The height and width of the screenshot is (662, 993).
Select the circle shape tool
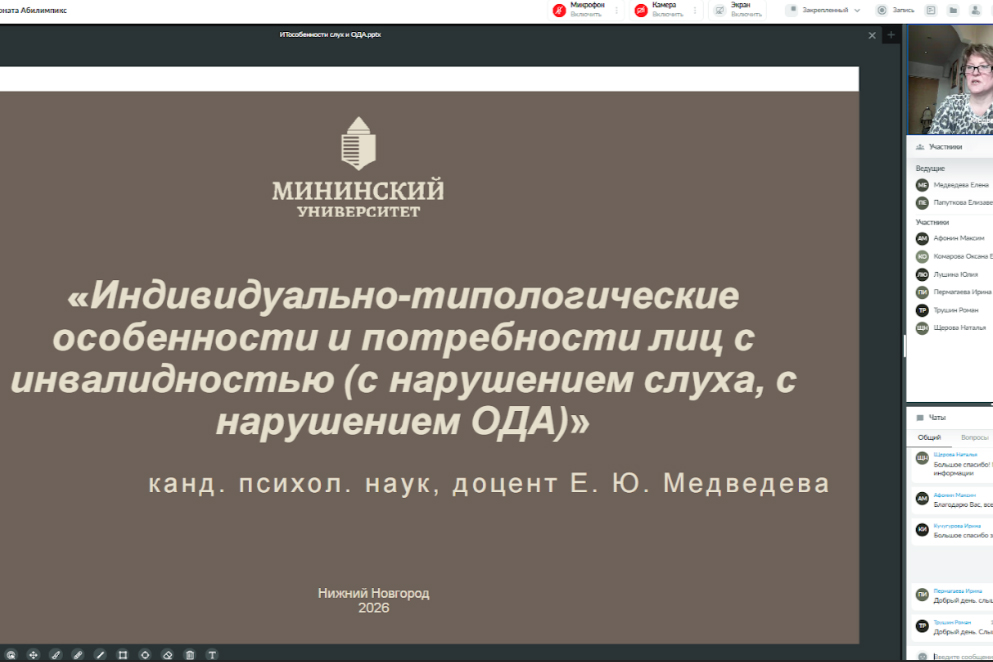[x=145, y=655]
